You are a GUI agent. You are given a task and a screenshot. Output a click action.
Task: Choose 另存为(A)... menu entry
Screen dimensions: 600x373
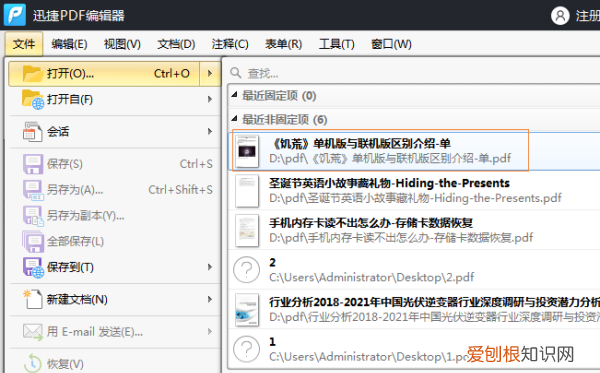click(114, 190)
